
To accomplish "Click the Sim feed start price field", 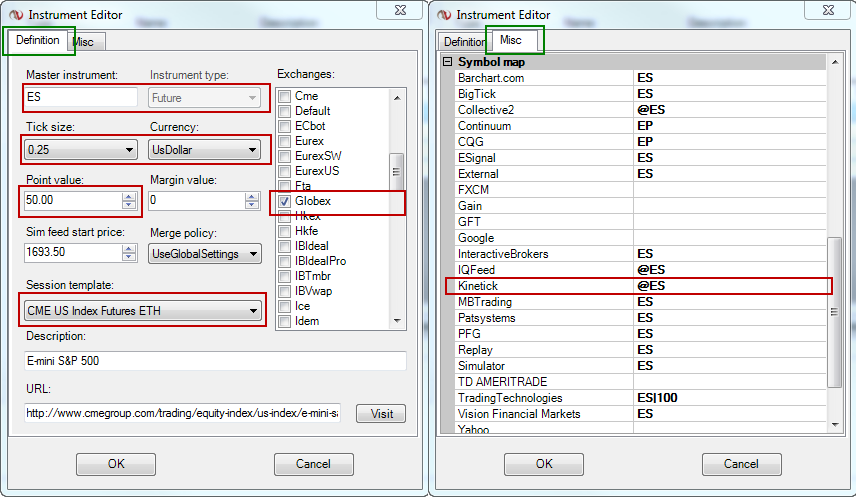I will [73, 252].
